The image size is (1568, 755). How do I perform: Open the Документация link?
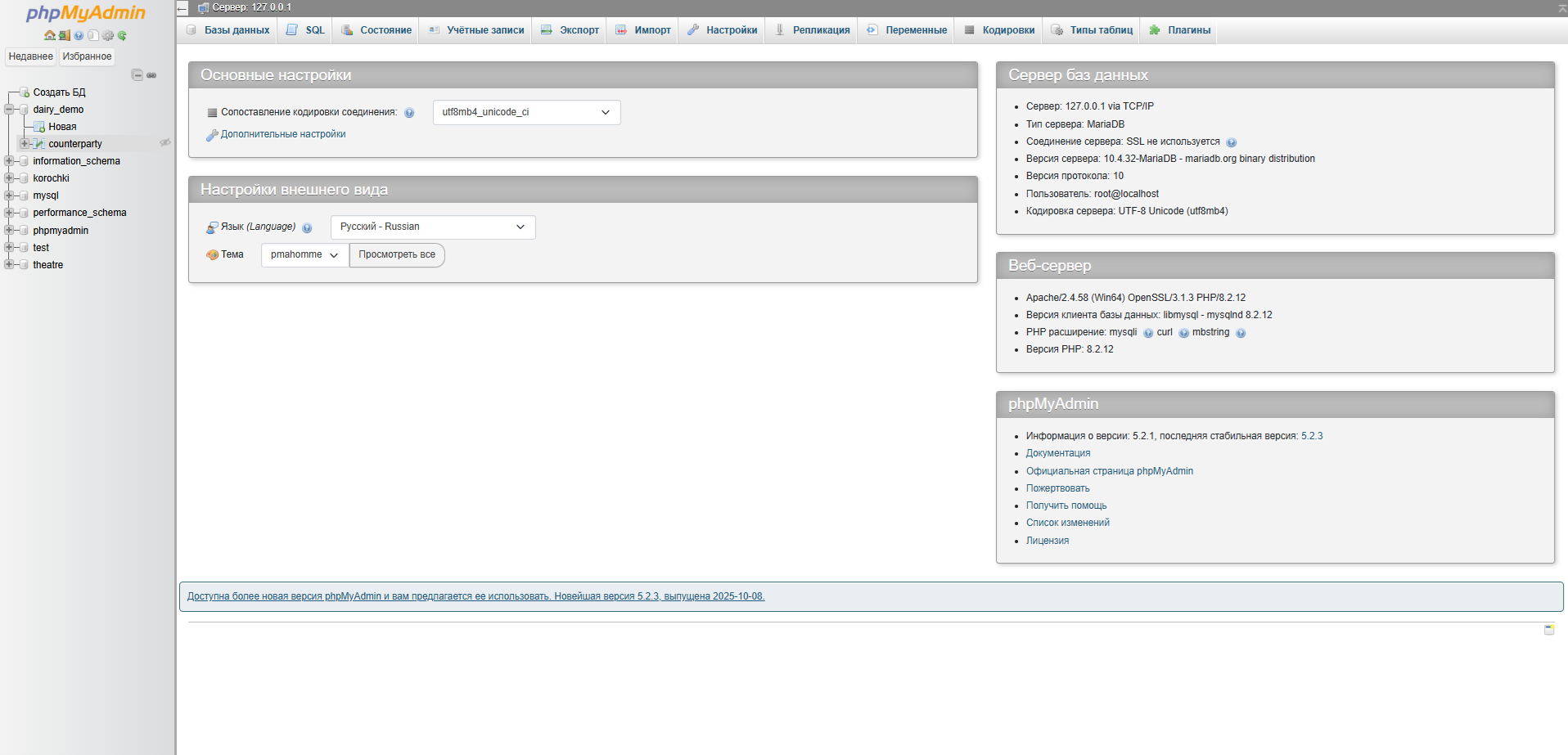[1057, 453]
